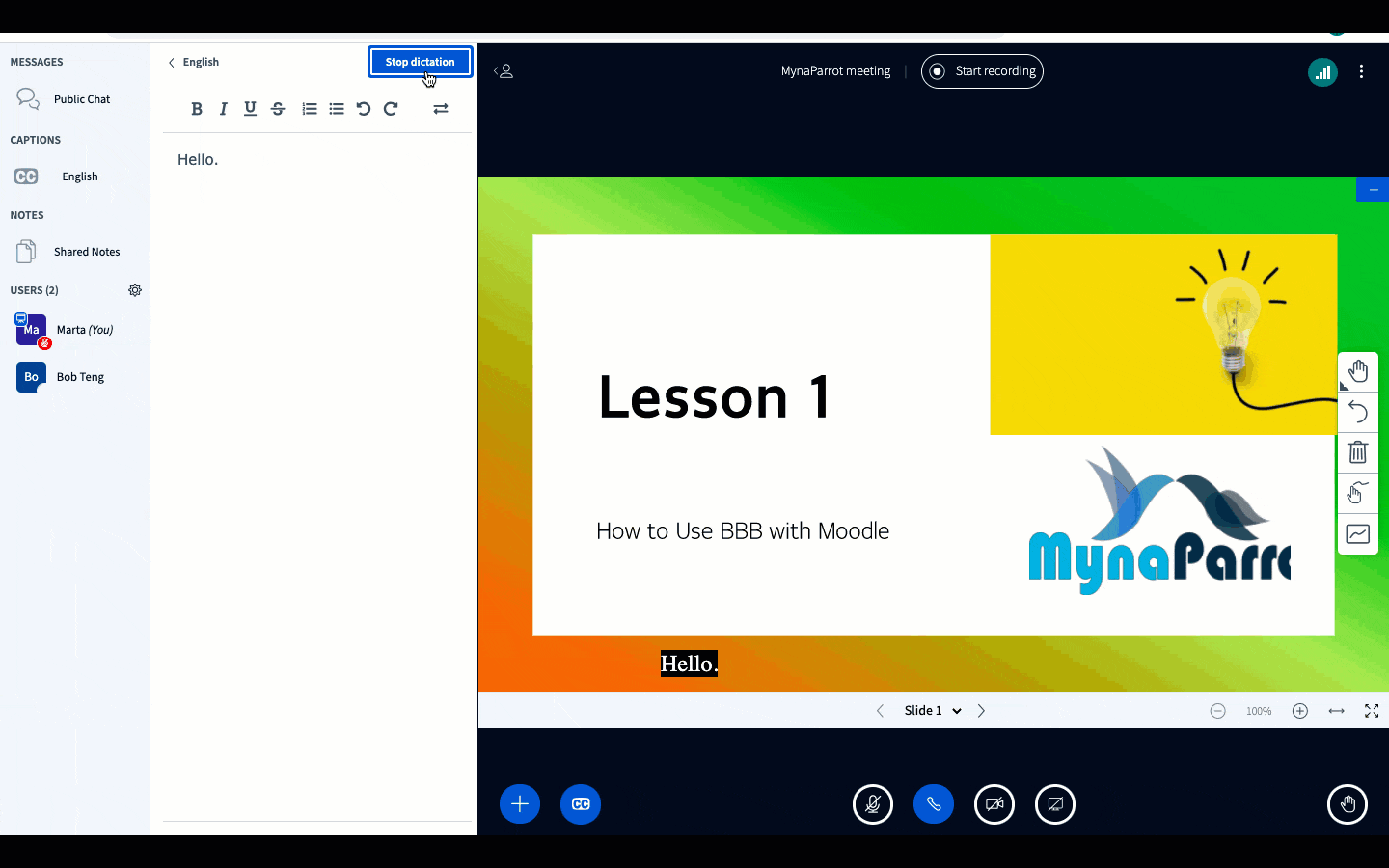
Task: Apply italic formatting in captions editor
Action: click(x=224, y=109)
